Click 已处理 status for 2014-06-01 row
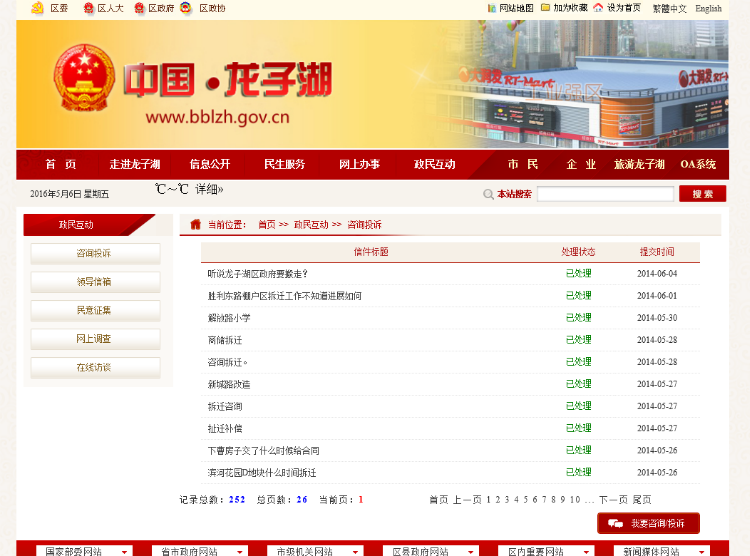Screen dimensions: 750x556 tap(579, 296)
